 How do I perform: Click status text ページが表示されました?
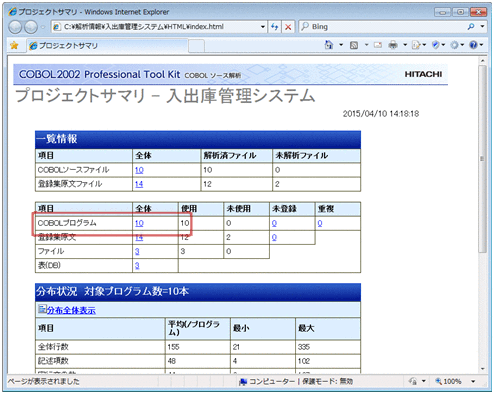point(44,381)
